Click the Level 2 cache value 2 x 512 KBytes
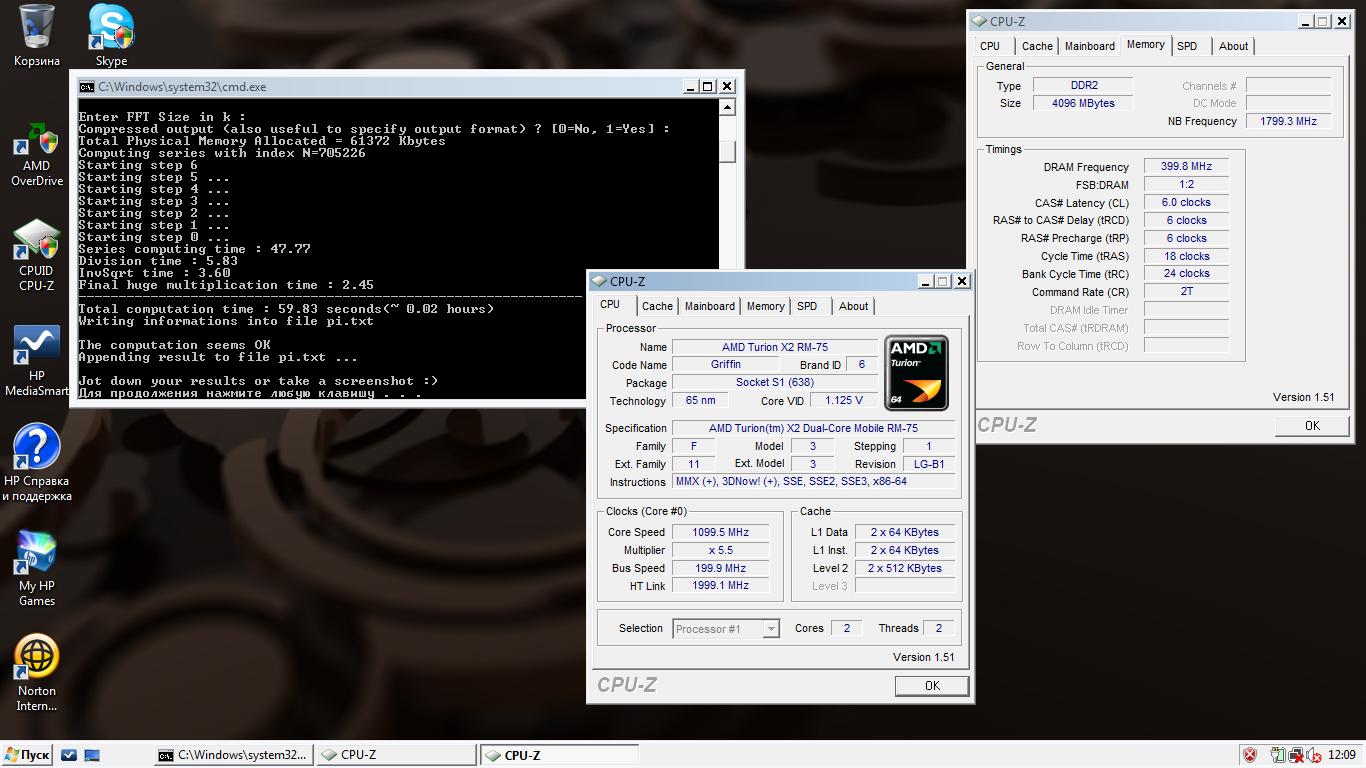Screen dimensions: 1366x768 904,568
